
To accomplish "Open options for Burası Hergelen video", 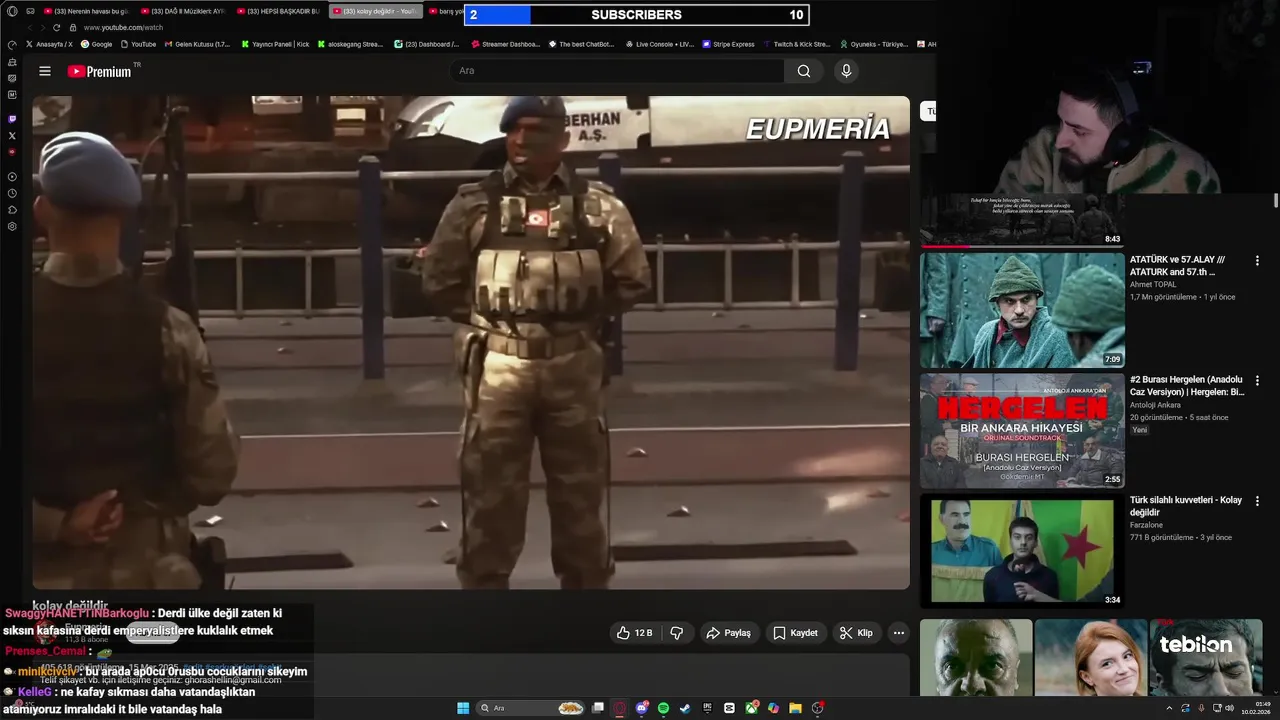I will (1257, 380).
